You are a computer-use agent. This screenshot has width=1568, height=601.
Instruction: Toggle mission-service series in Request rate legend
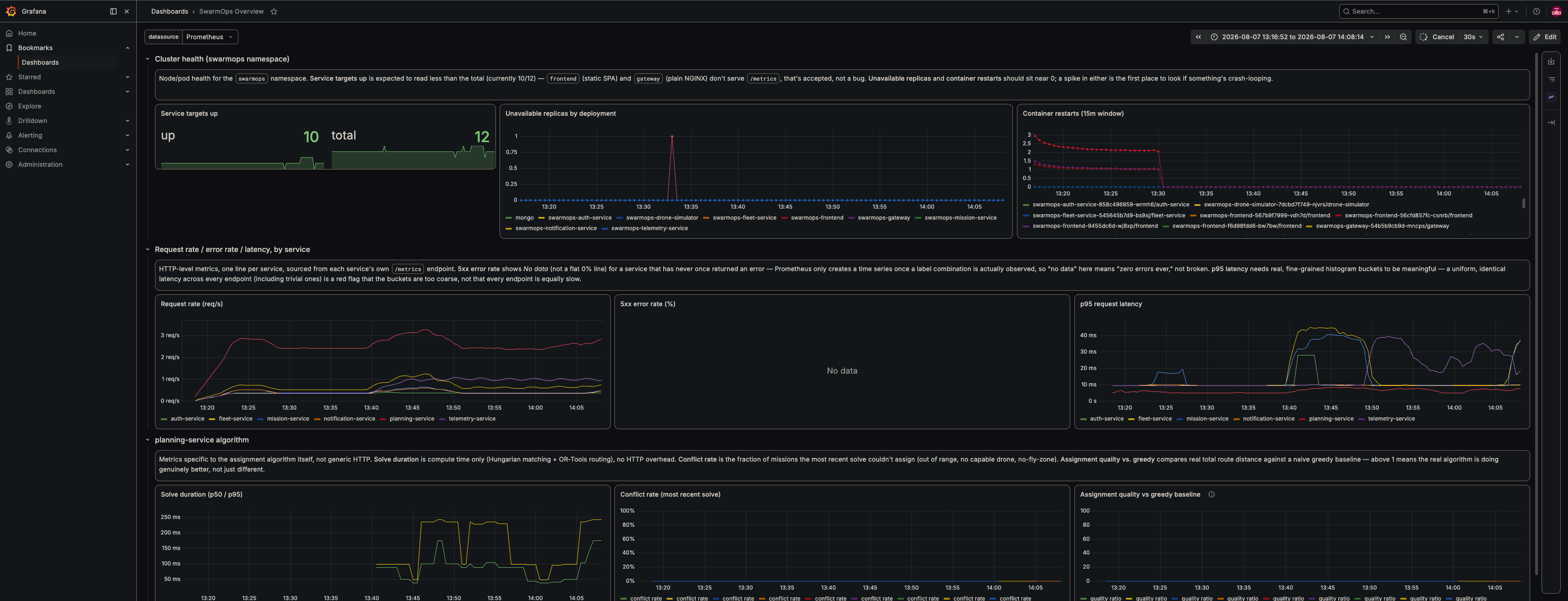pyautogui.click(x=288, y=418)
